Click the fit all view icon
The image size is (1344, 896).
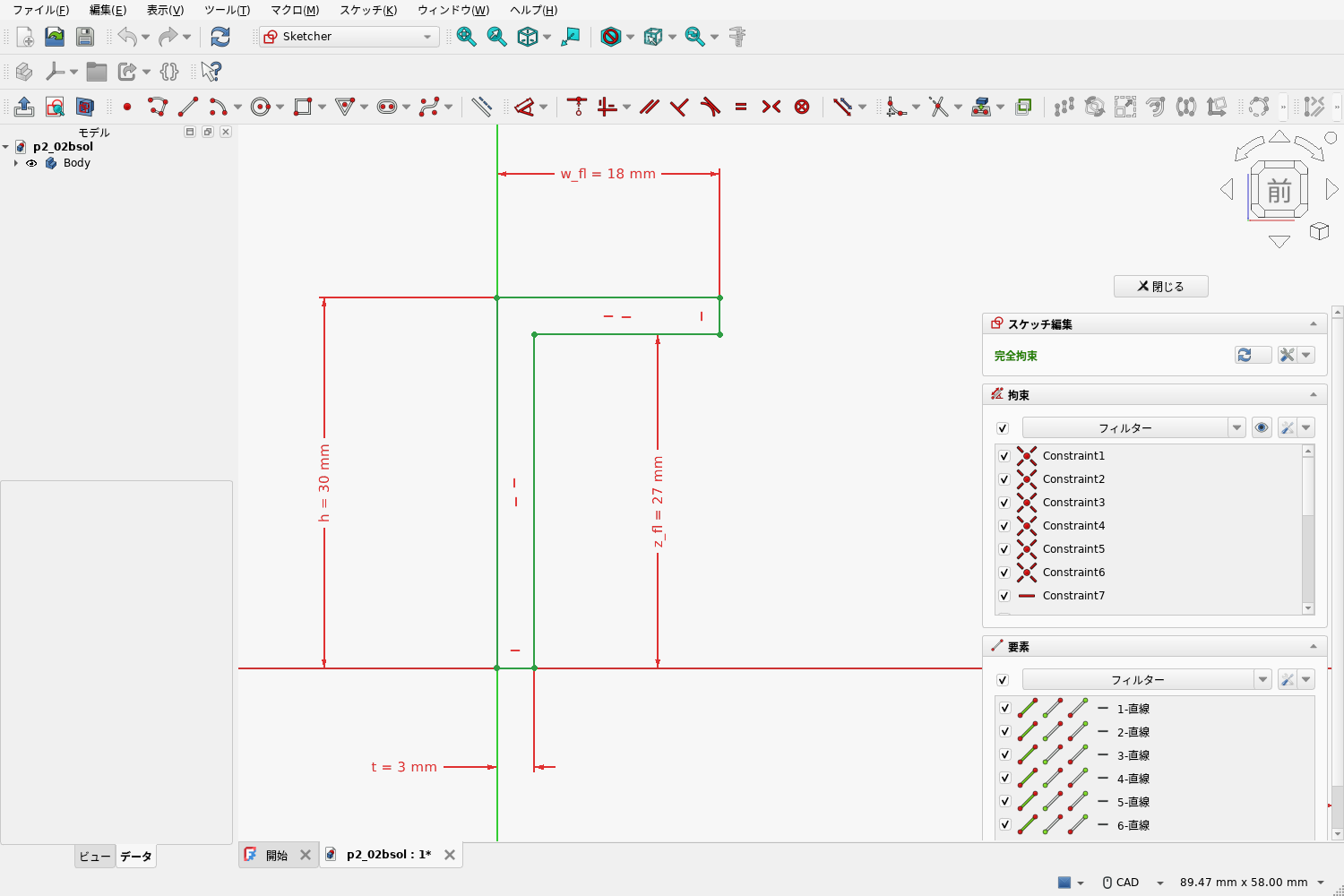click(x=467, y=37)
